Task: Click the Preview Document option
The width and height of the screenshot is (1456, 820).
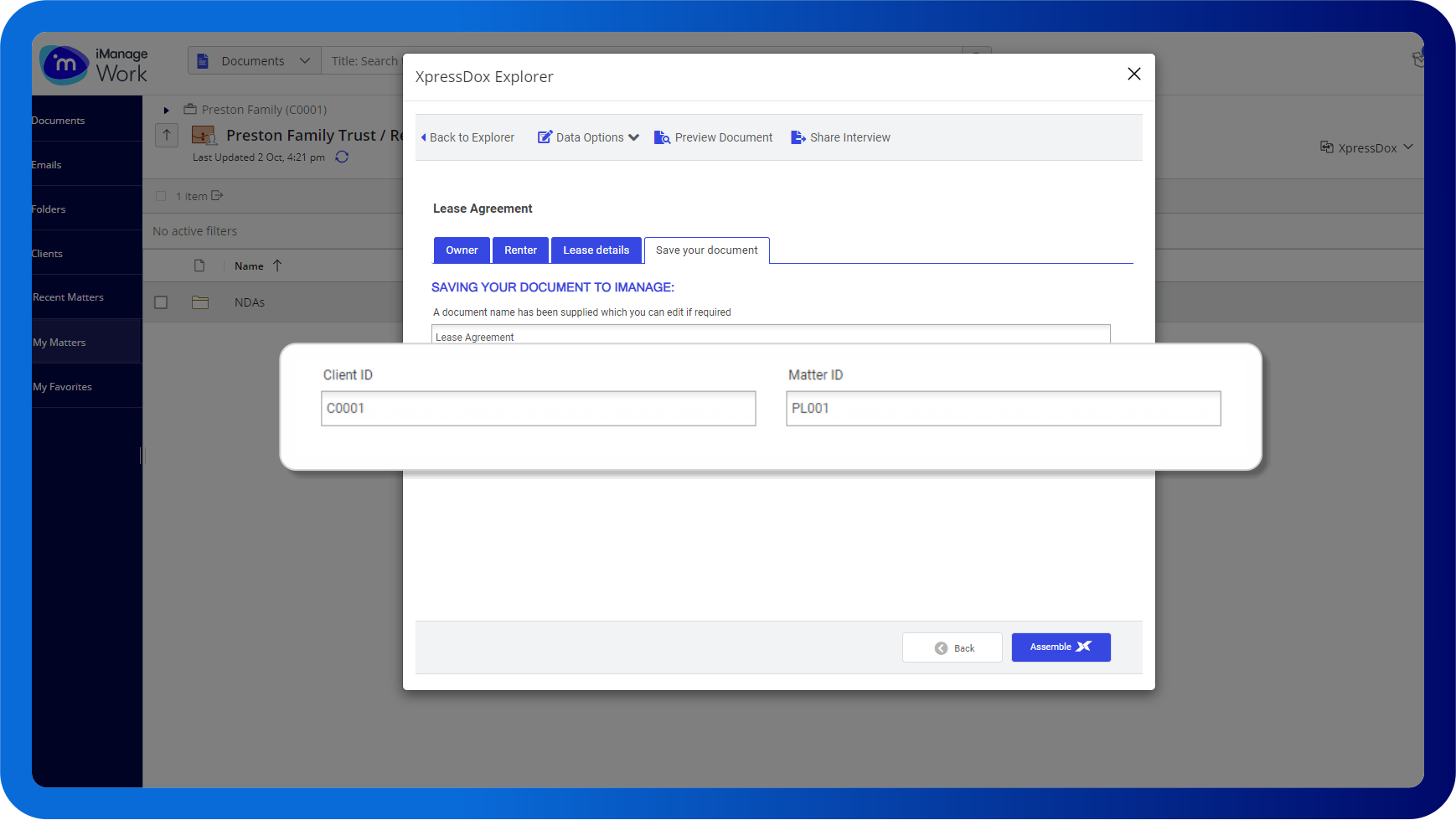Action: coord(713,137)
